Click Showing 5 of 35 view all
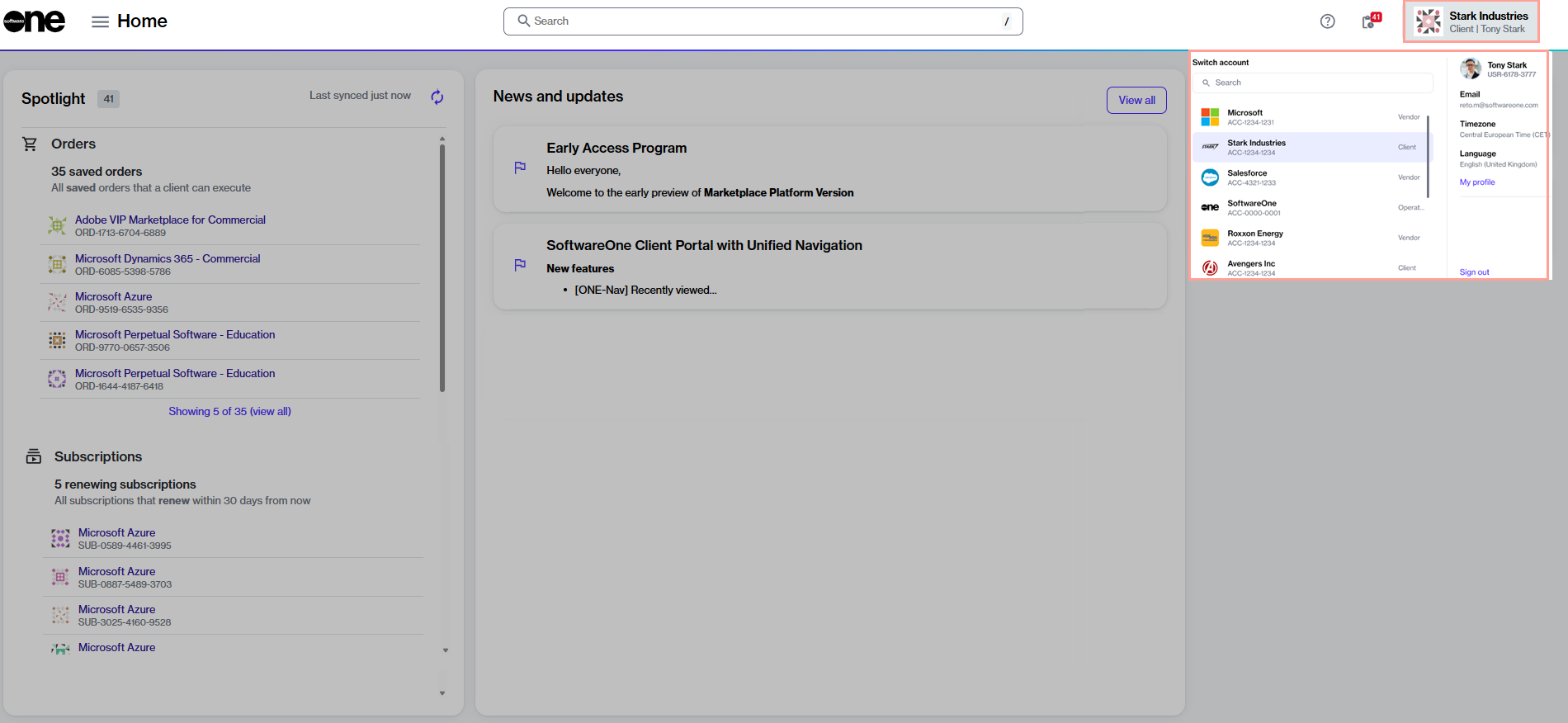The width and height of the screenshot is (1568, 723). tap(229, 411)
